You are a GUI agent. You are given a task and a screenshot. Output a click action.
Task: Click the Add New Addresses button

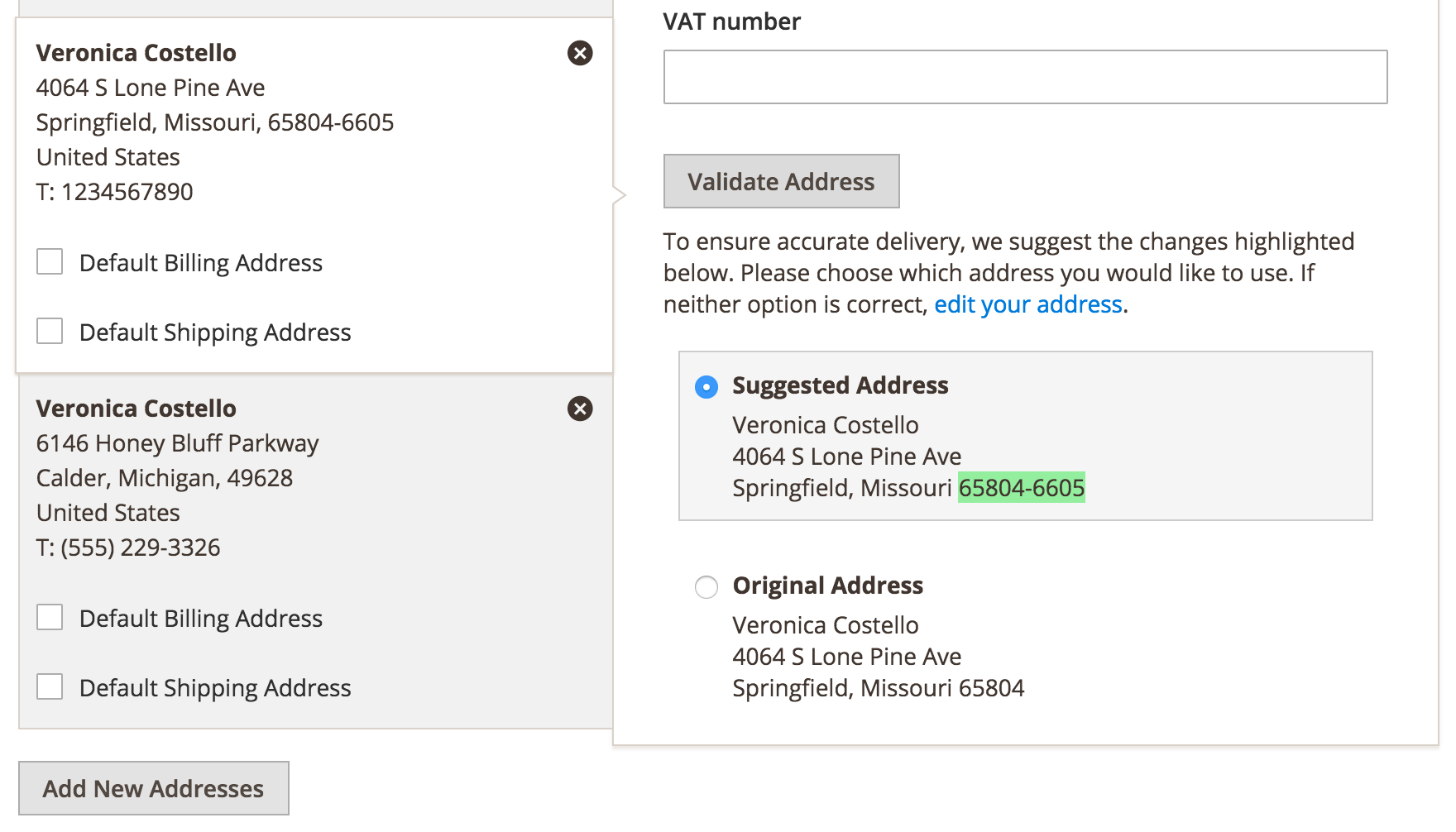click(154, 788)
